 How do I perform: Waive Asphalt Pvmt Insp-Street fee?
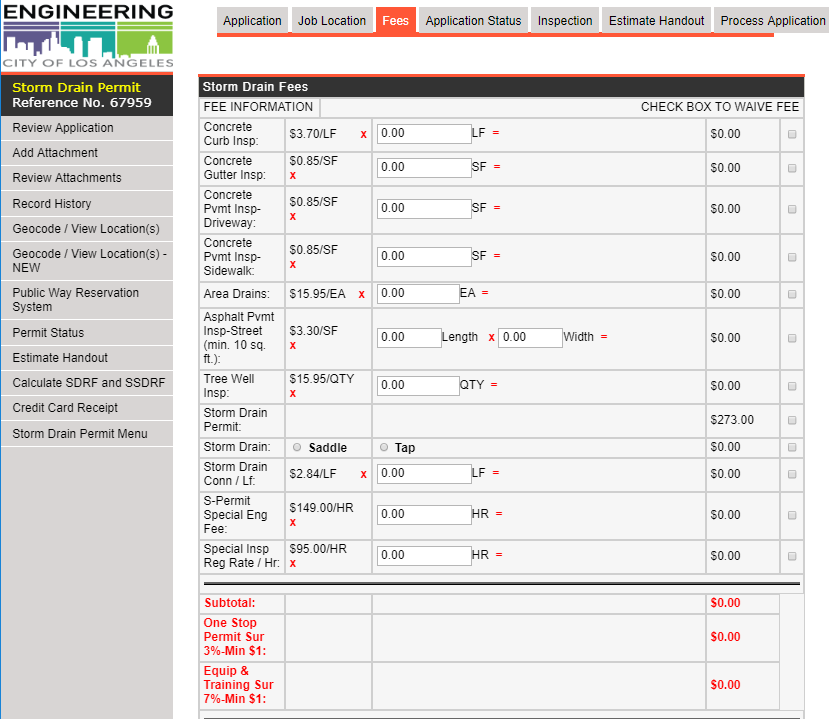[x=792, y=338]
